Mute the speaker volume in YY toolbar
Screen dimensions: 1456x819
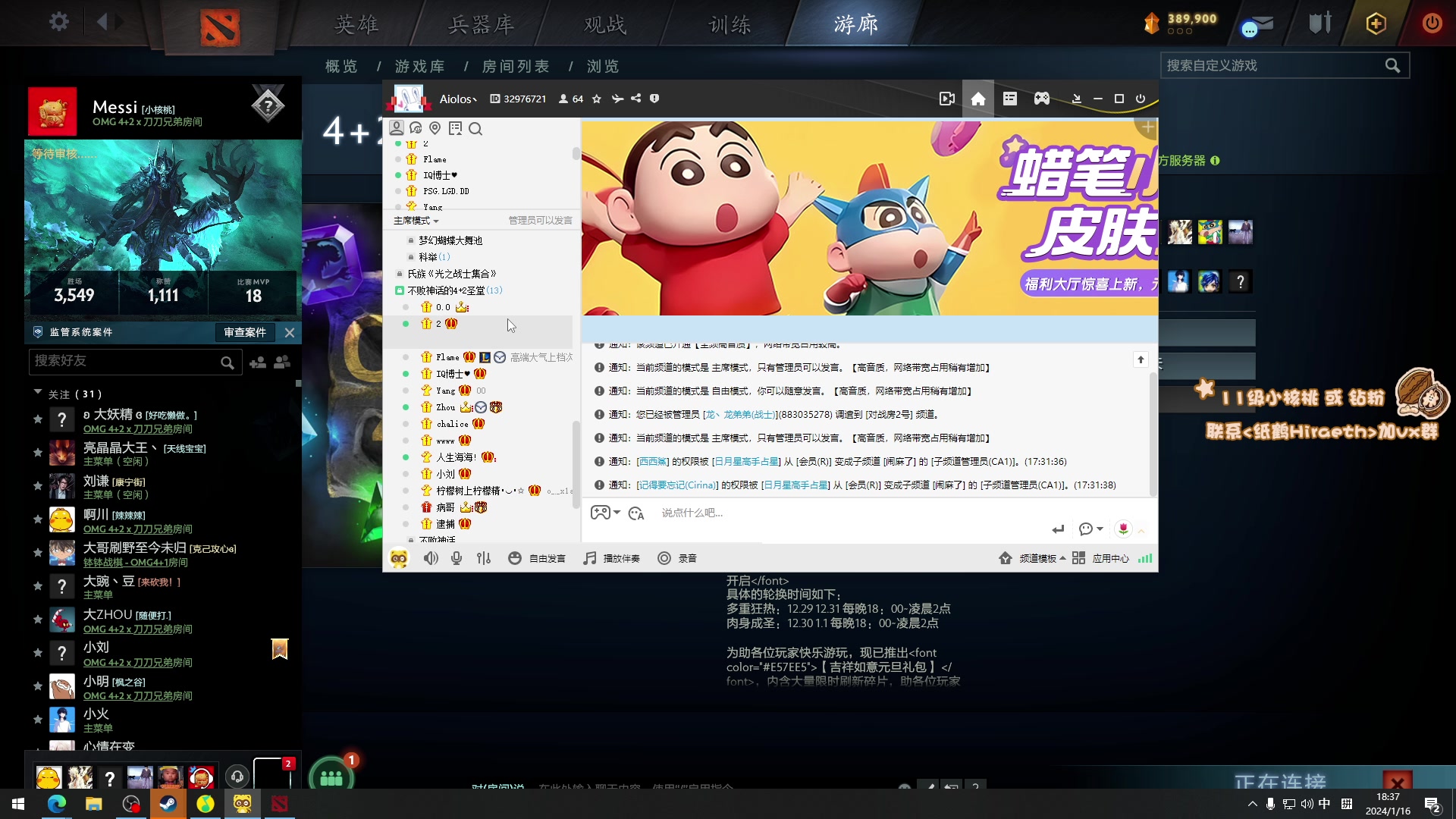[x=431, y=558]
